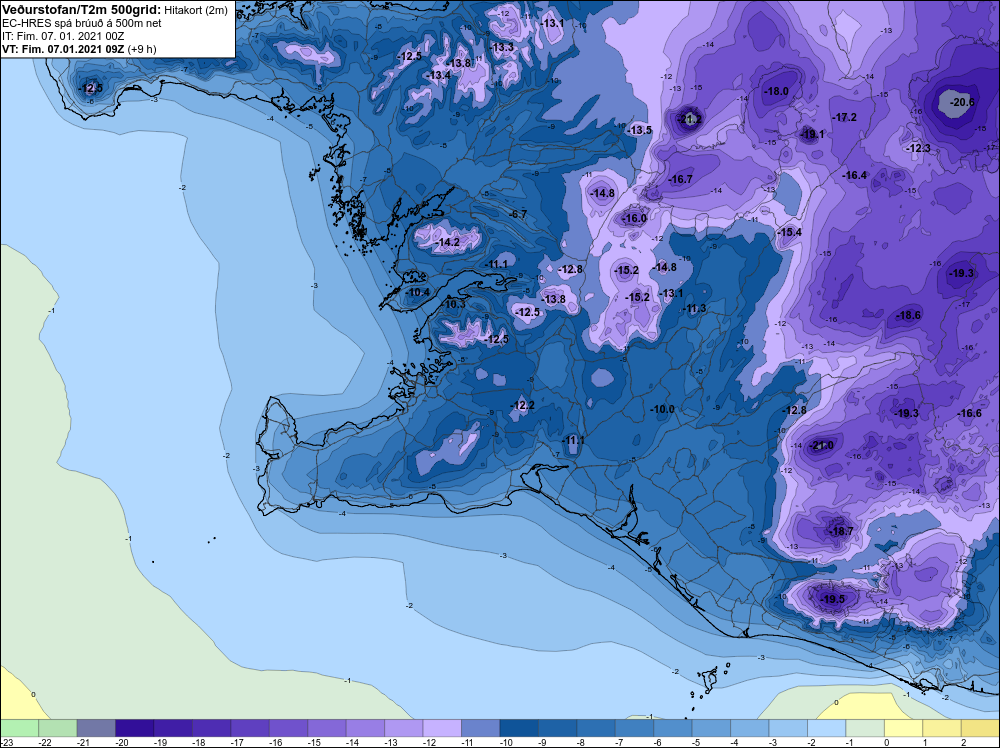The width and height of the screenshot is (1000, 748).
Task: Click the -21.0 temperature reading
Action: coord(821,446)
